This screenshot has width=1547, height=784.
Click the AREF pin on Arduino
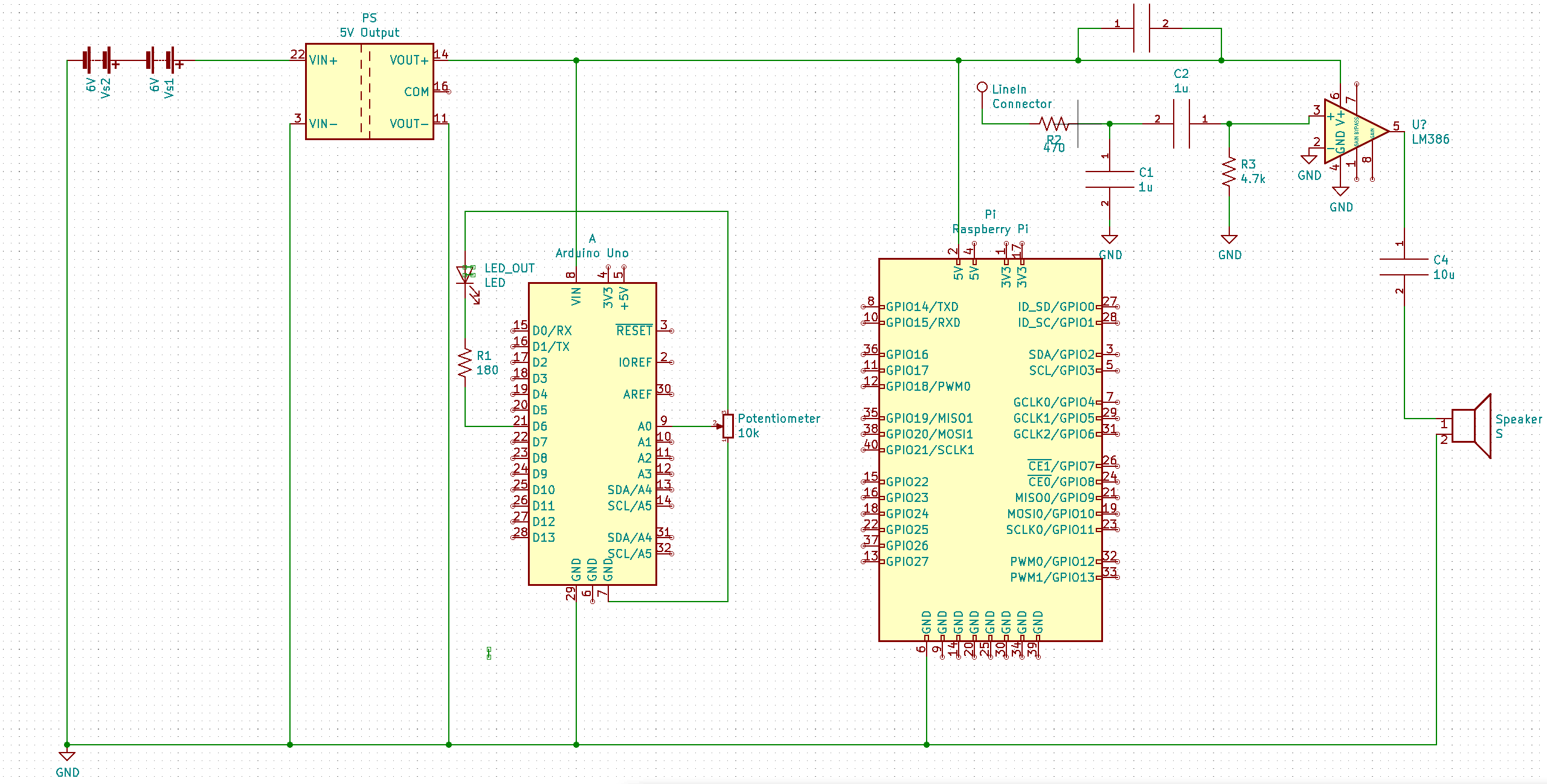pos(637,394)
